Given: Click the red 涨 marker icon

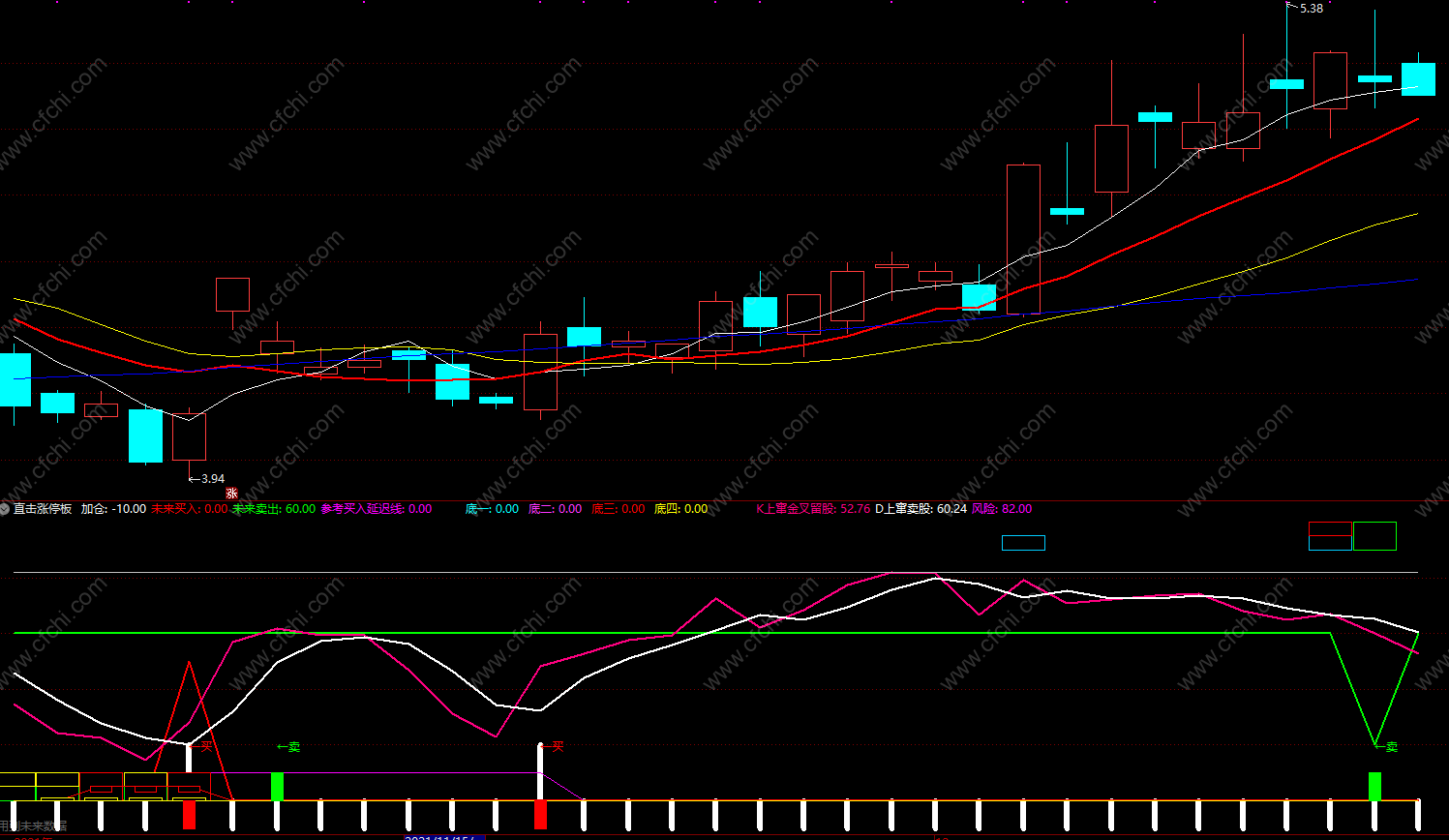Looking at the screenshot, I should pyautogui.click(x=231, y=494).
